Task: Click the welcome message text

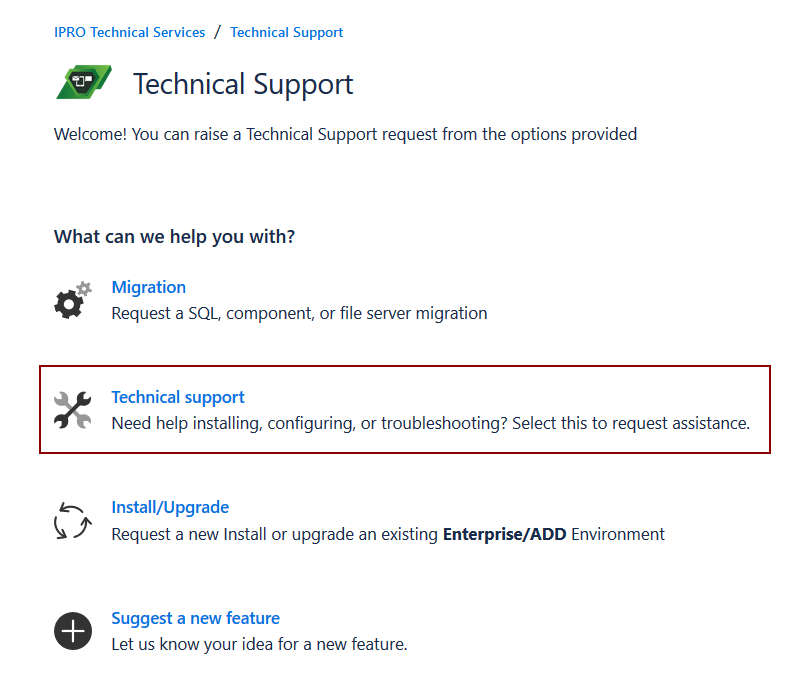Action: [346, 134]
